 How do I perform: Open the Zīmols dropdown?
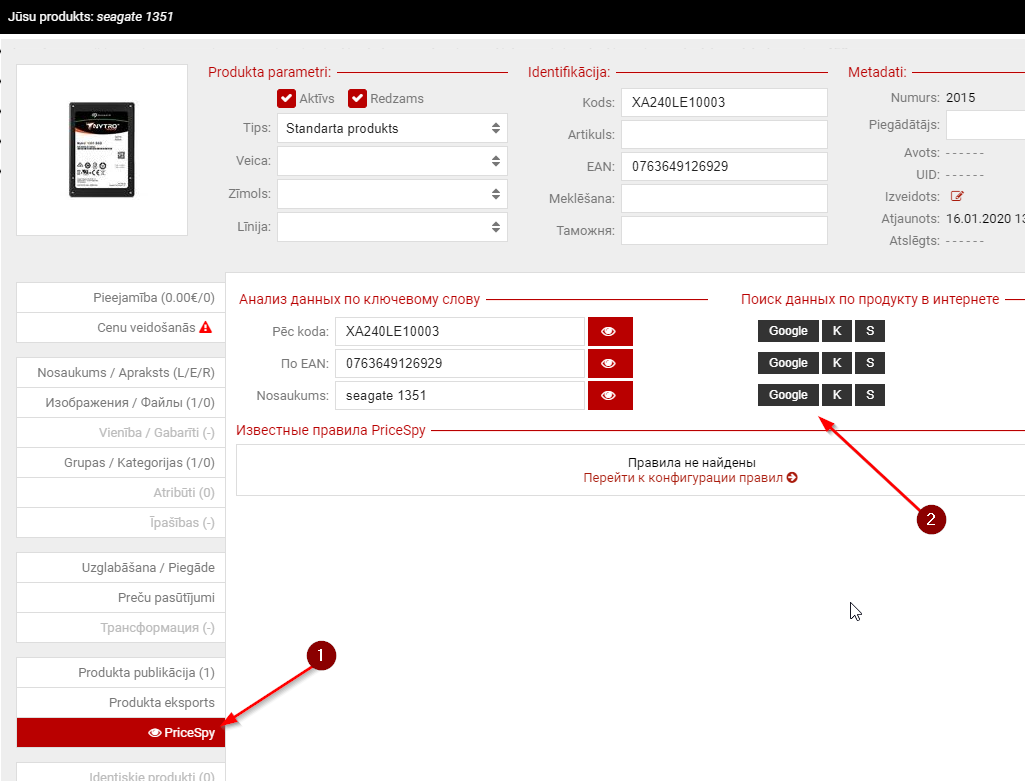[392, 194]
